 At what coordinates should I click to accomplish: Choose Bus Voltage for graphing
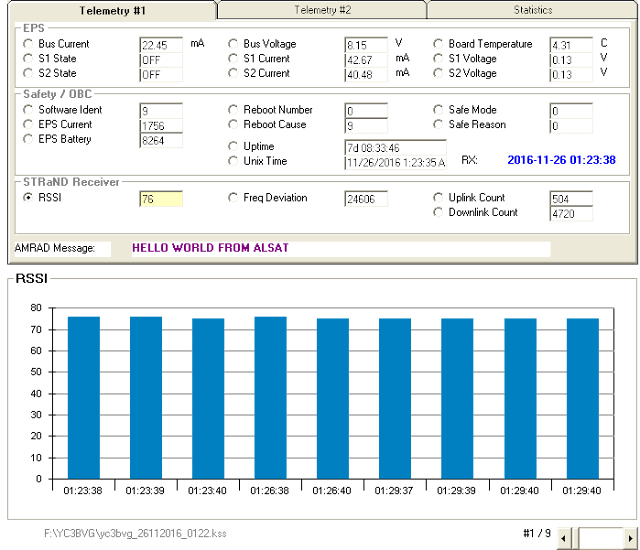click(x=233, y=44)
